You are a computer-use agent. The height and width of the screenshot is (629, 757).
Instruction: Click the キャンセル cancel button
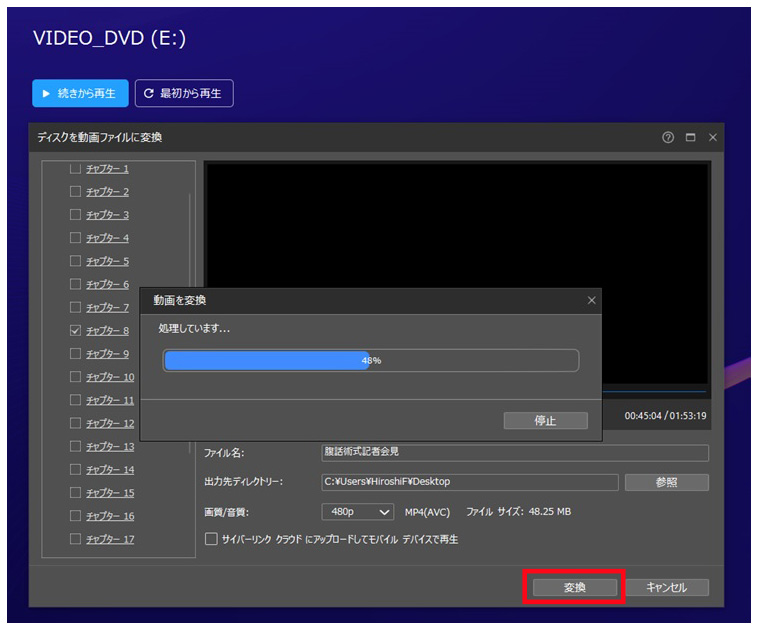(x=667, y=588)
